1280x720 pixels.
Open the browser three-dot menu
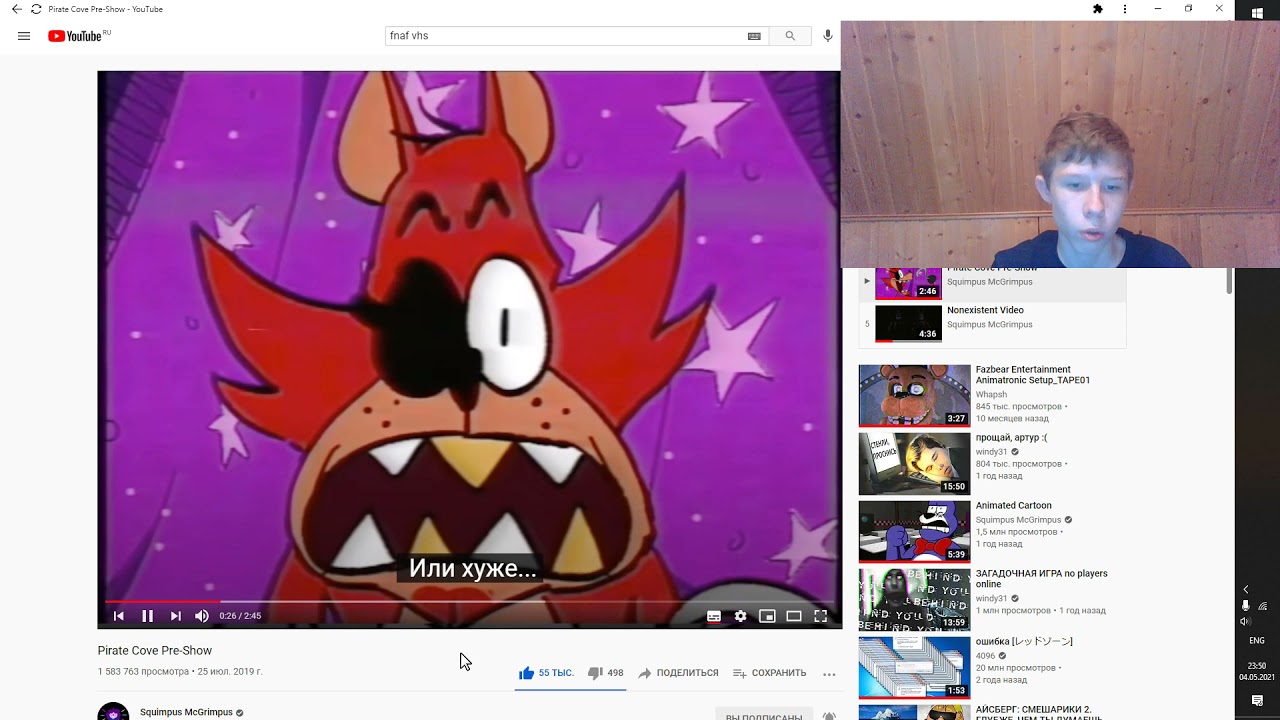pos(1125,9)
